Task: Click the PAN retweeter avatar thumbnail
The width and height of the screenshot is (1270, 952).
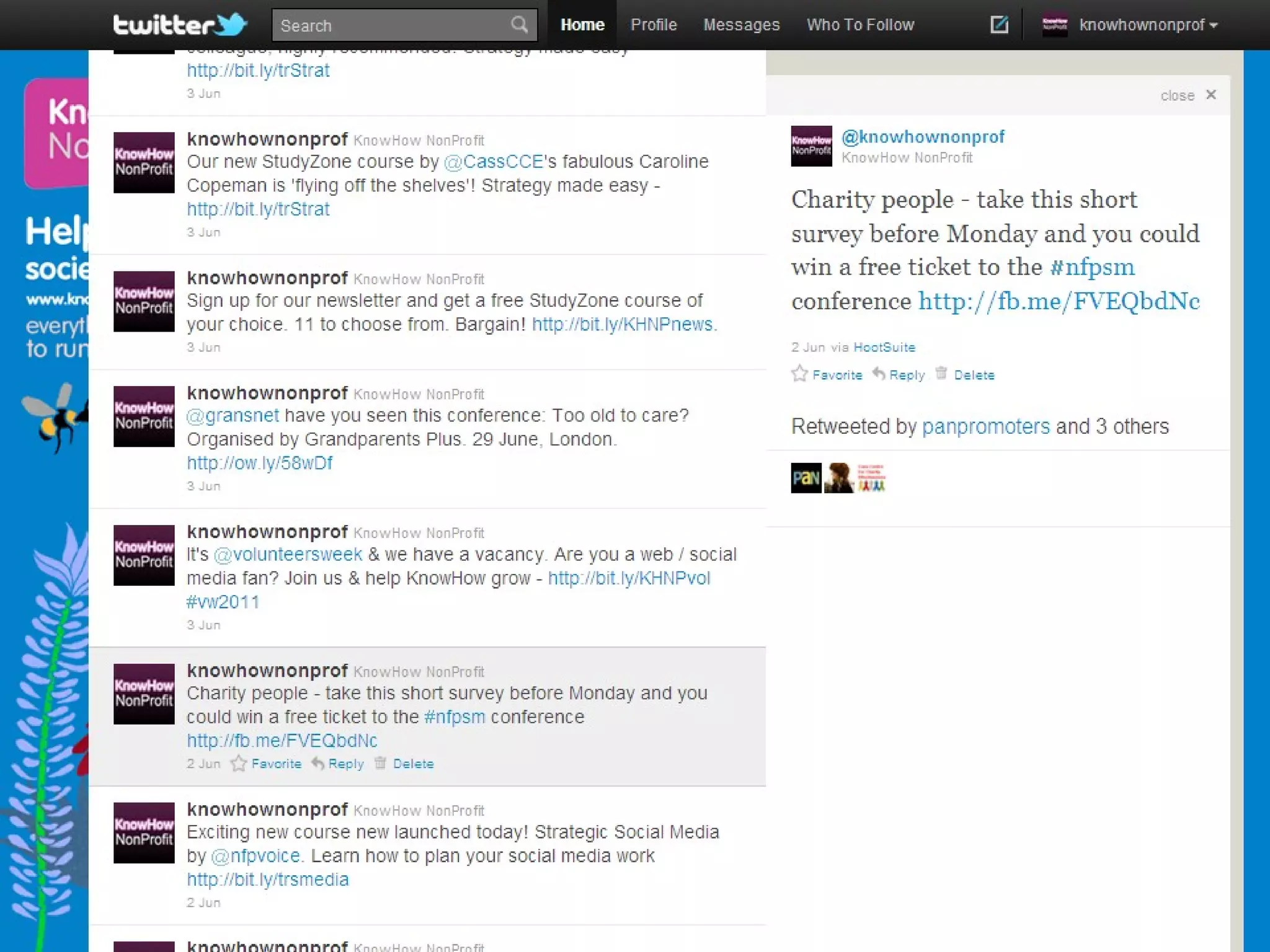Action: [806, 478]
